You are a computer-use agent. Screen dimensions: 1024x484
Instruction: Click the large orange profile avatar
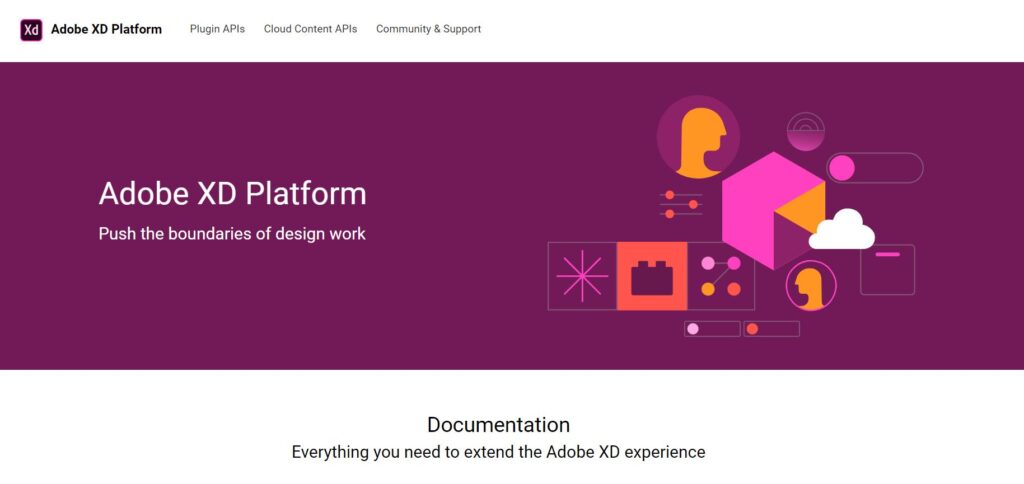(x=698, y=137)
